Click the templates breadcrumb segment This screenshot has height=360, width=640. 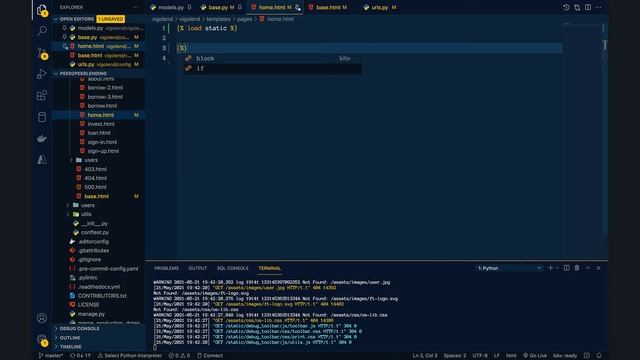point(218,19)
